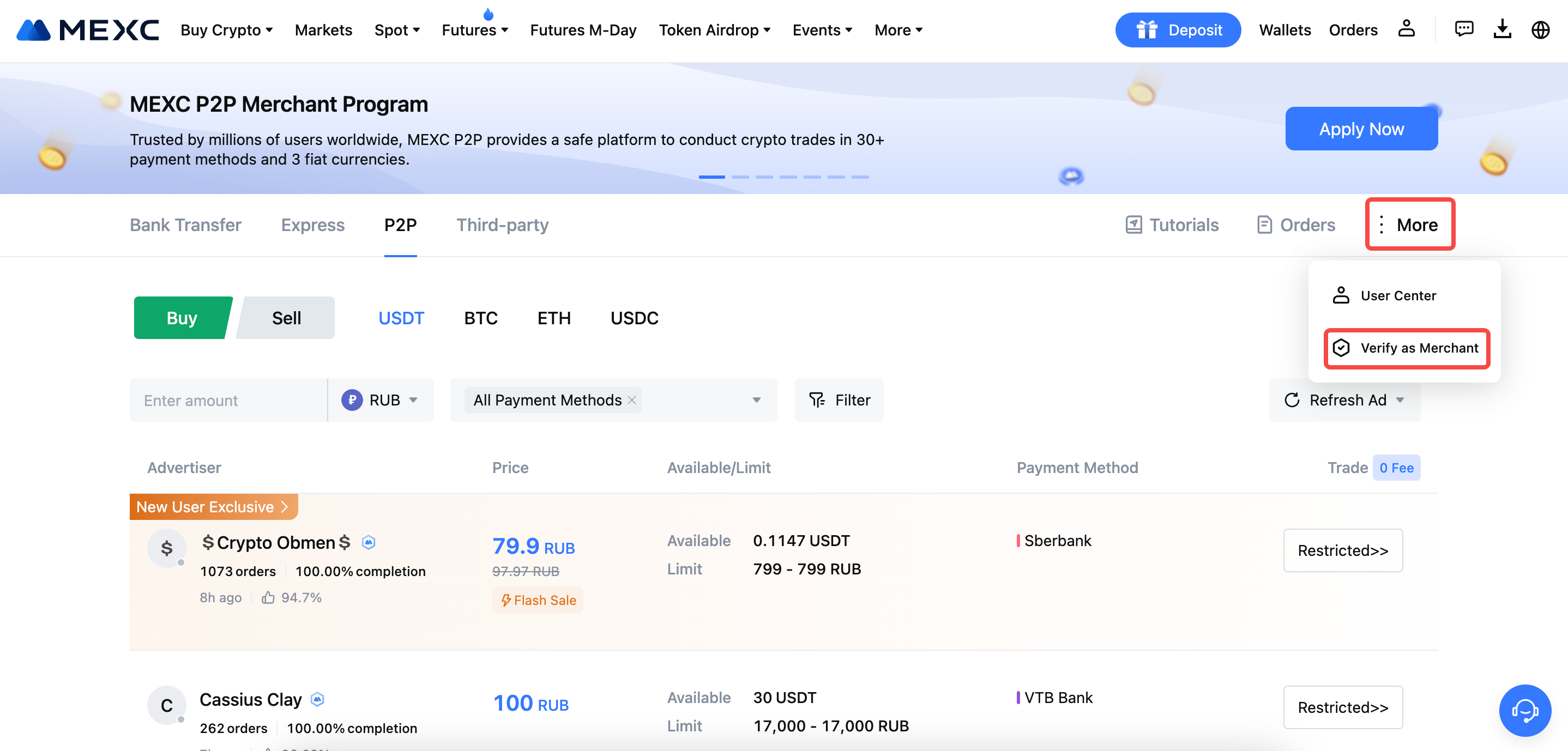This screenshot has width=1568, height=751.
Task: Click the refresh circular arrow icon
Action: (x=1292, y=400)
